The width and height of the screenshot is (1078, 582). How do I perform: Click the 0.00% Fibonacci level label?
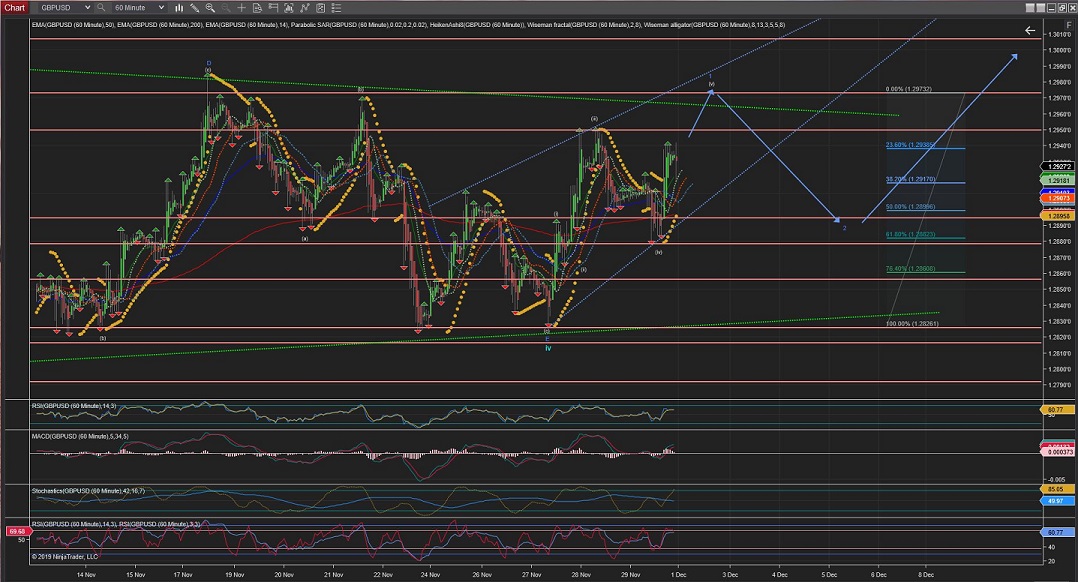tap(908, 89)
